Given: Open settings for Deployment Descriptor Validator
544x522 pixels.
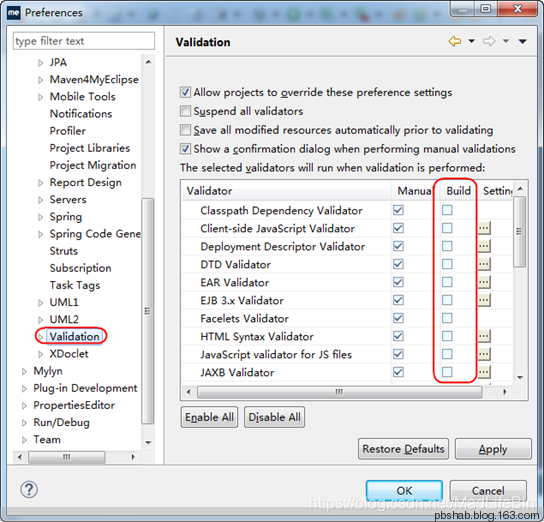Looking at the screenshot, I should pos(484,246).
